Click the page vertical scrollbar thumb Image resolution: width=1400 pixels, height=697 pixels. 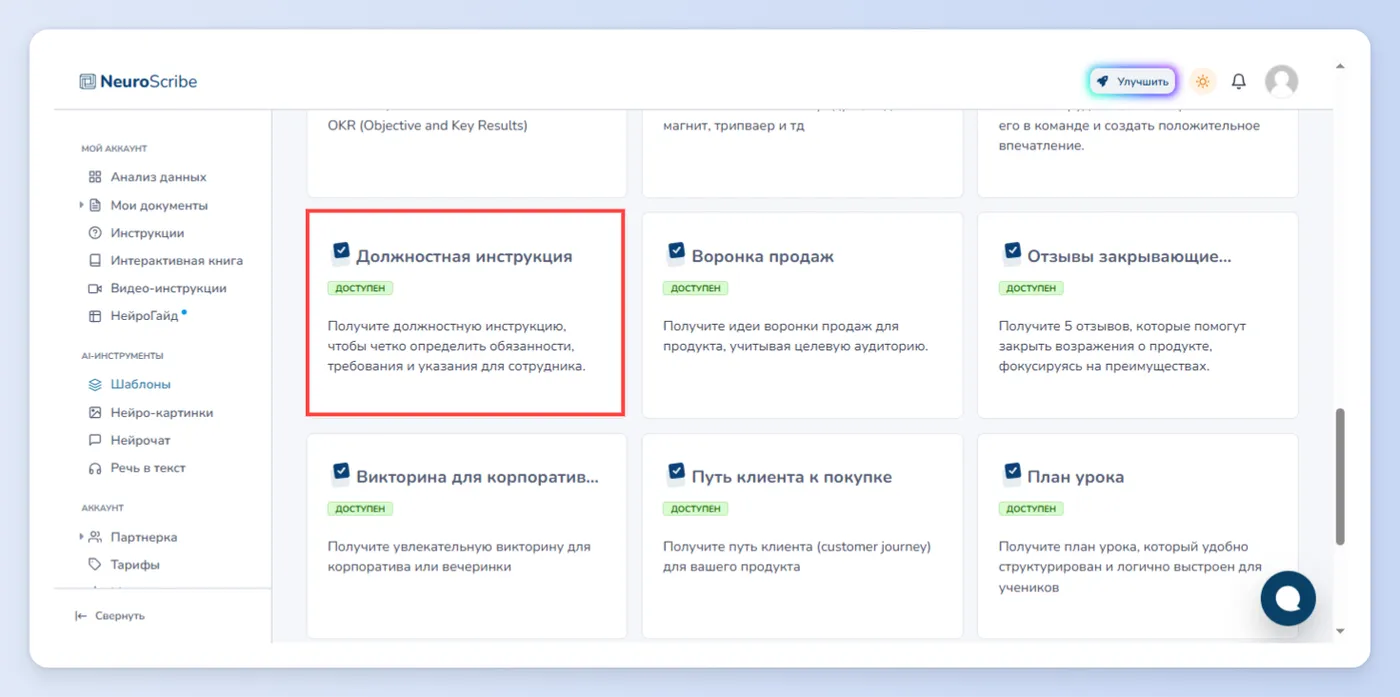point(1340,476)
